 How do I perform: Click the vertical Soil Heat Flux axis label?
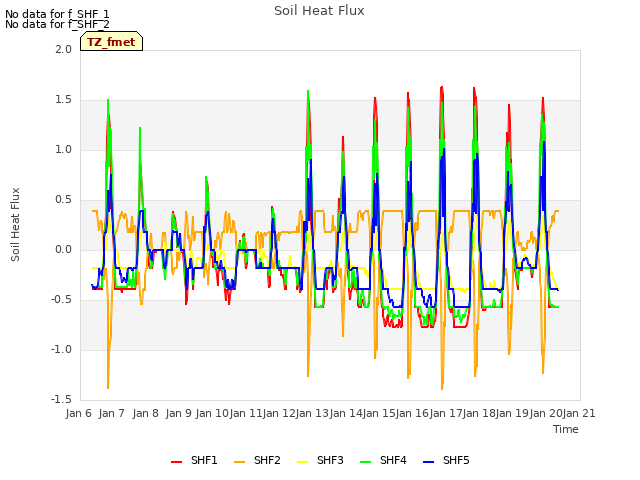(x=15, y=224)
